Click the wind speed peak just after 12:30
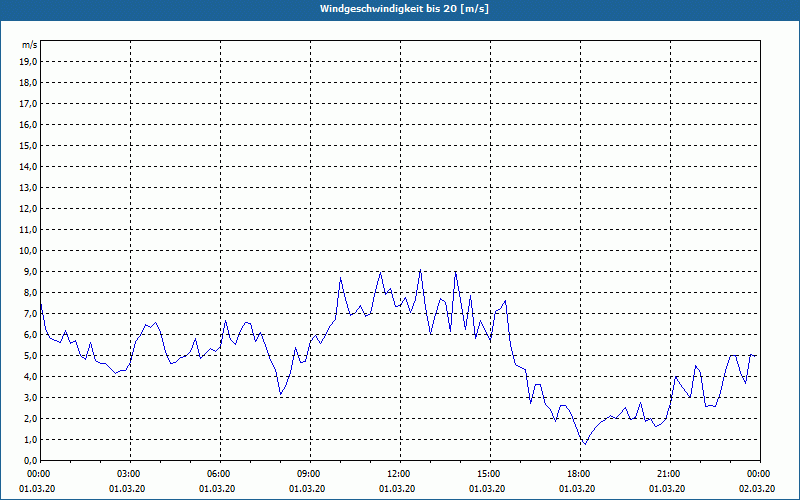 pos(420,270)
